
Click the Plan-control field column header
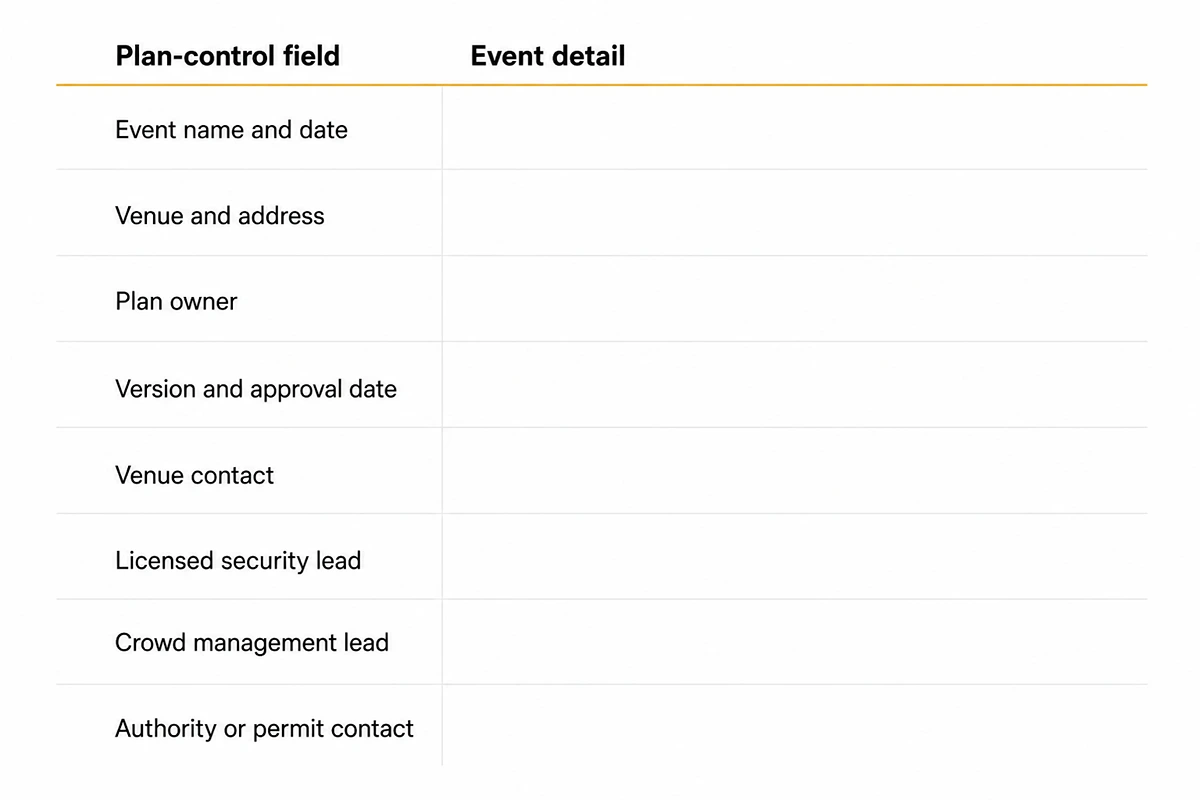tap(227, 56)
